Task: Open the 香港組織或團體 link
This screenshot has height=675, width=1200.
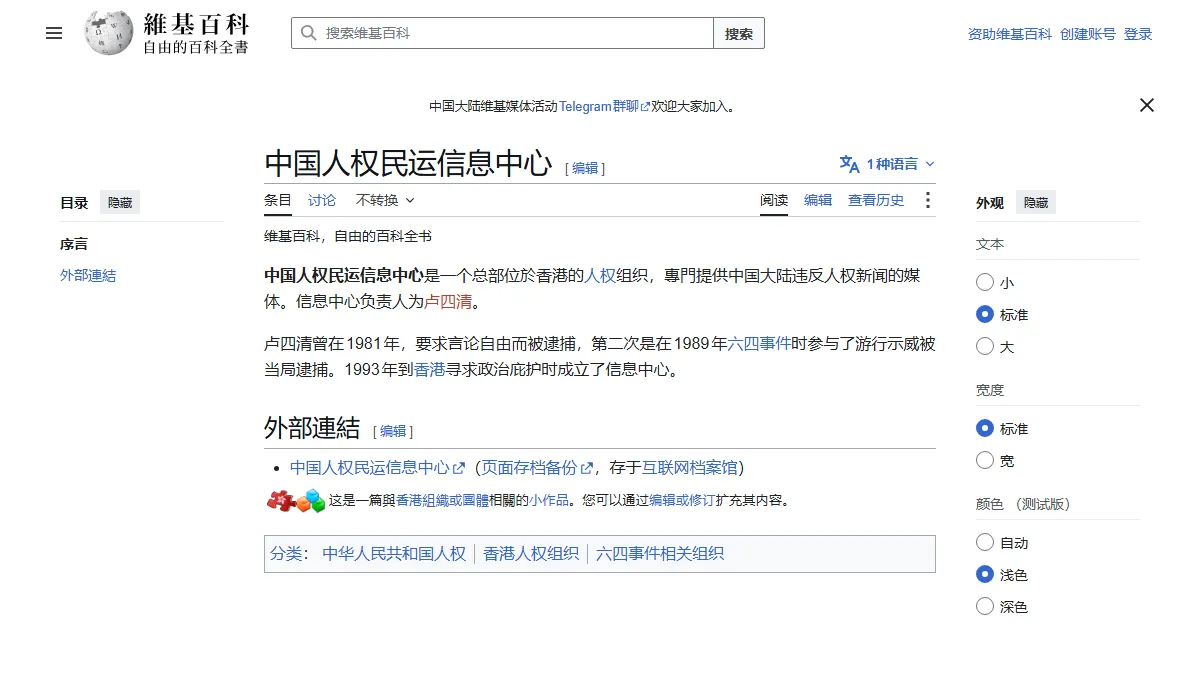Action: [442, 501]
